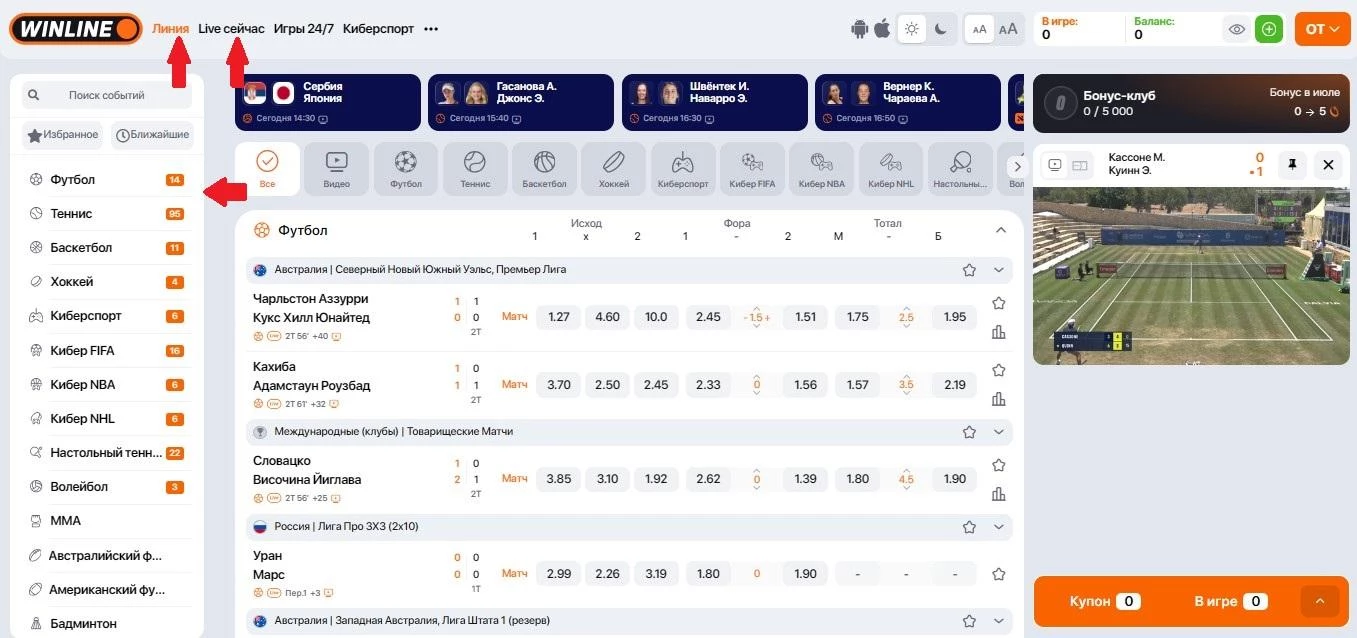The width and height of the screenshot is (1357, 638).
Task: Show more sport filters with right arrow
Action: pyautogui.click(x=1018, y=167)
